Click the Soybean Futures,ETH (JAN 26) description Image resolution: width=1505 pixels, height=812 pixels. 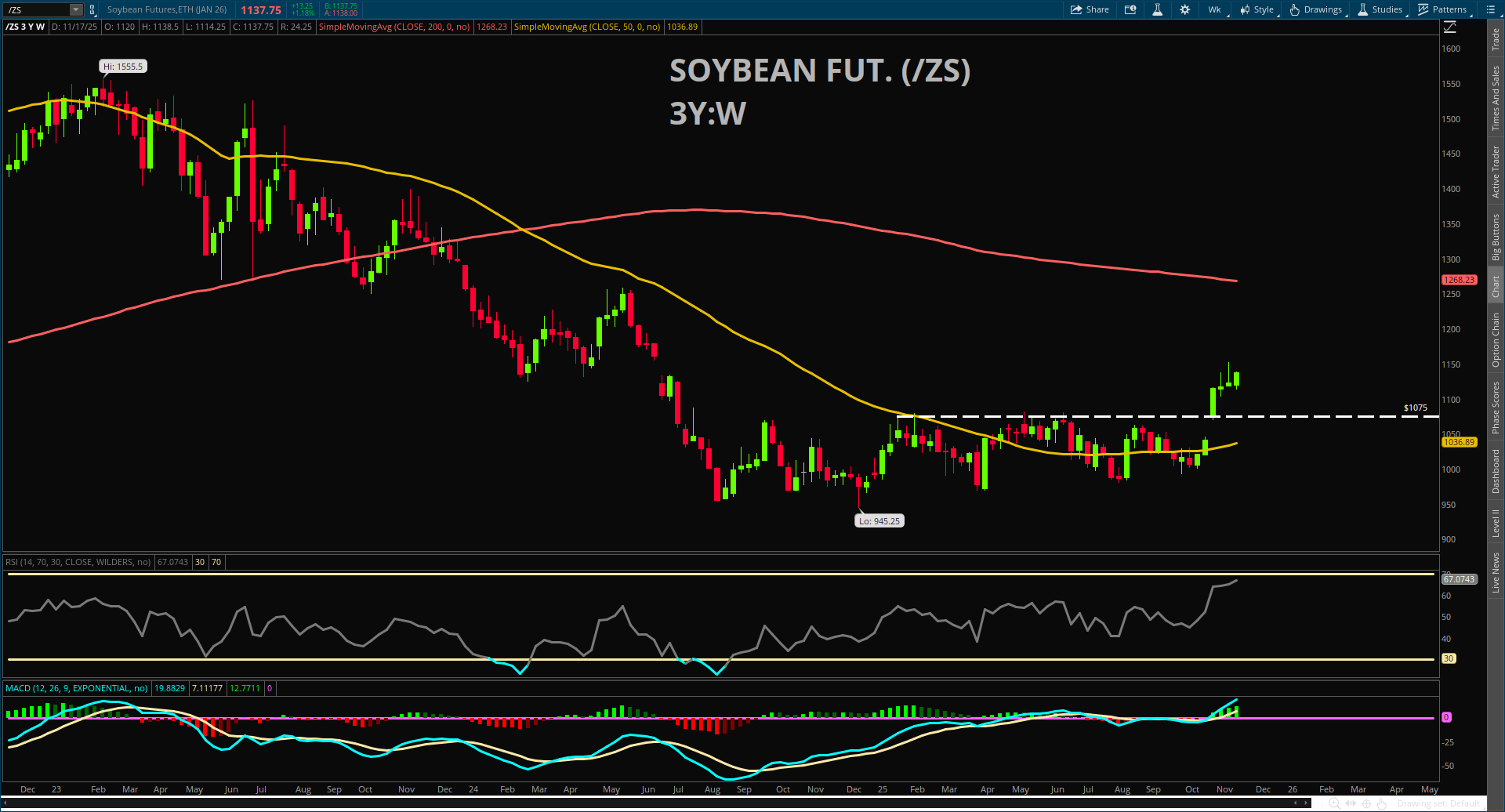[167, 9]
